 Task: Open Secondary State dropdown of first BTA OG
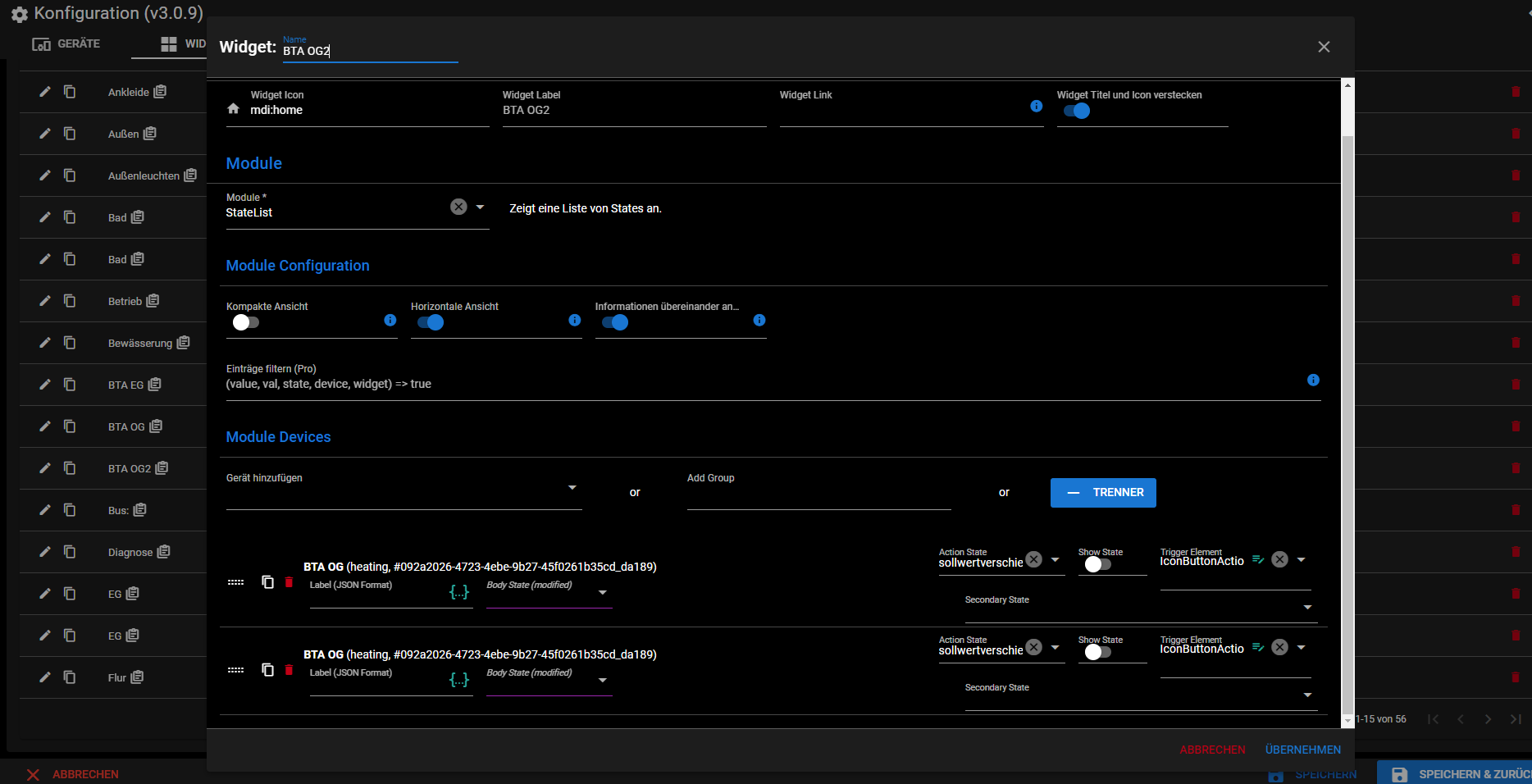point(1307,608)
